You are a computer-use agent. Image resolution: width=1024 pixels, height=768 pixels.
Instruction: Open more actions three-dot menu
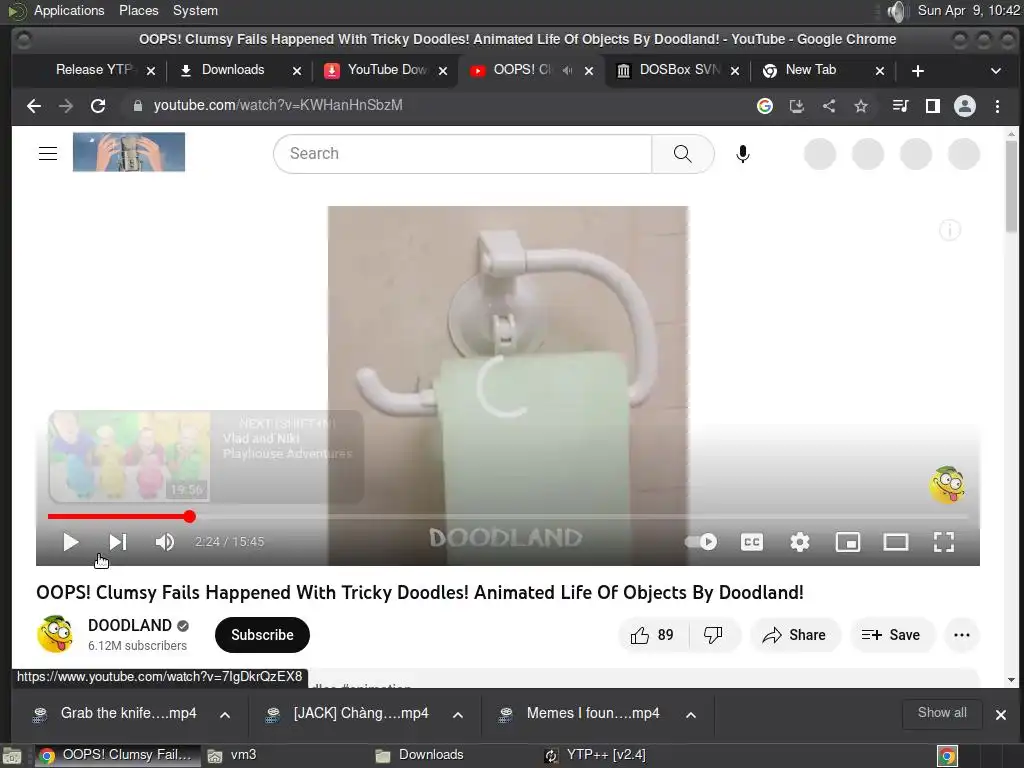961,635
